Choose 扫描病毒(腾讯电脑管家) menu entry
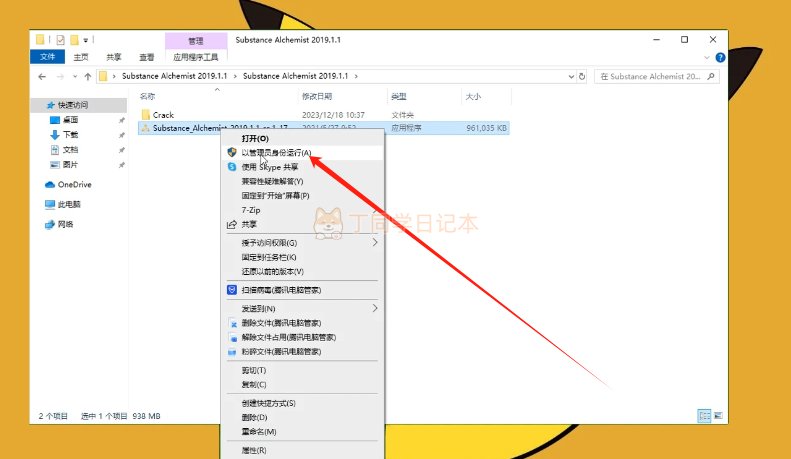The height and width of the screenshot is (459, 791). tap(303, 290)
